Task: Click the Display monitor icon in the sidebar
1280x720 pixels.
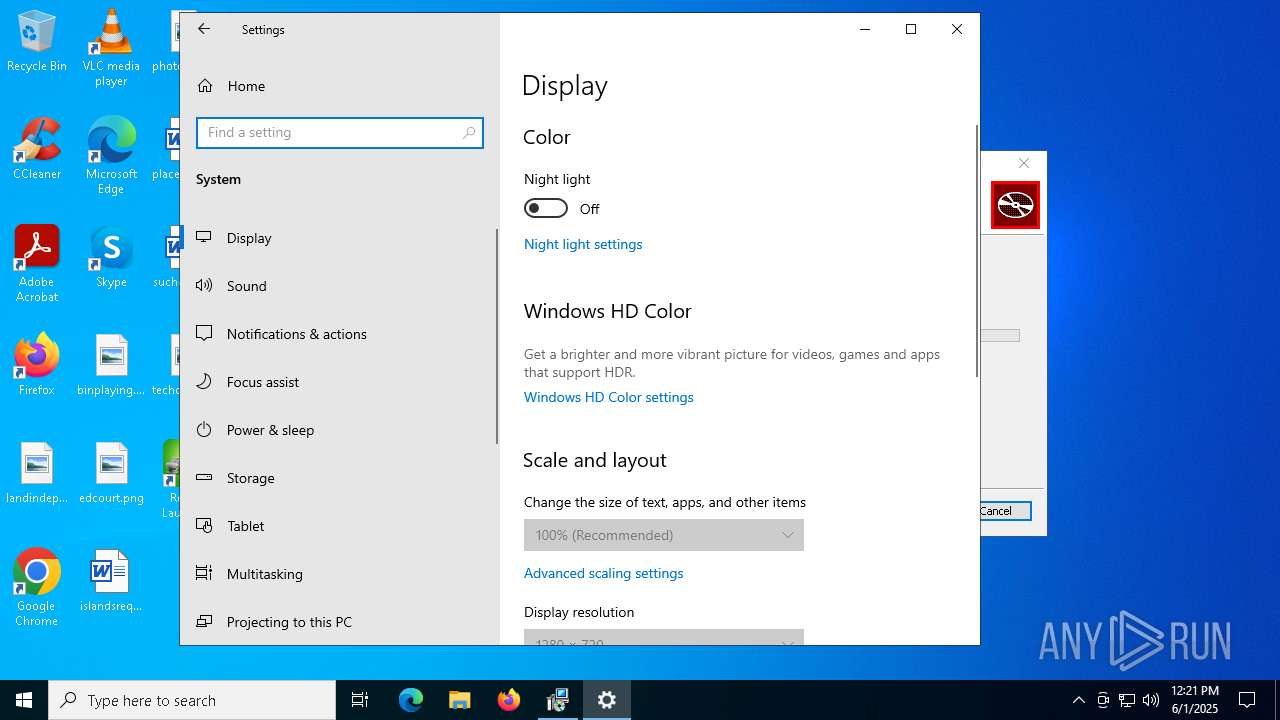Action: tap(204, 237)
